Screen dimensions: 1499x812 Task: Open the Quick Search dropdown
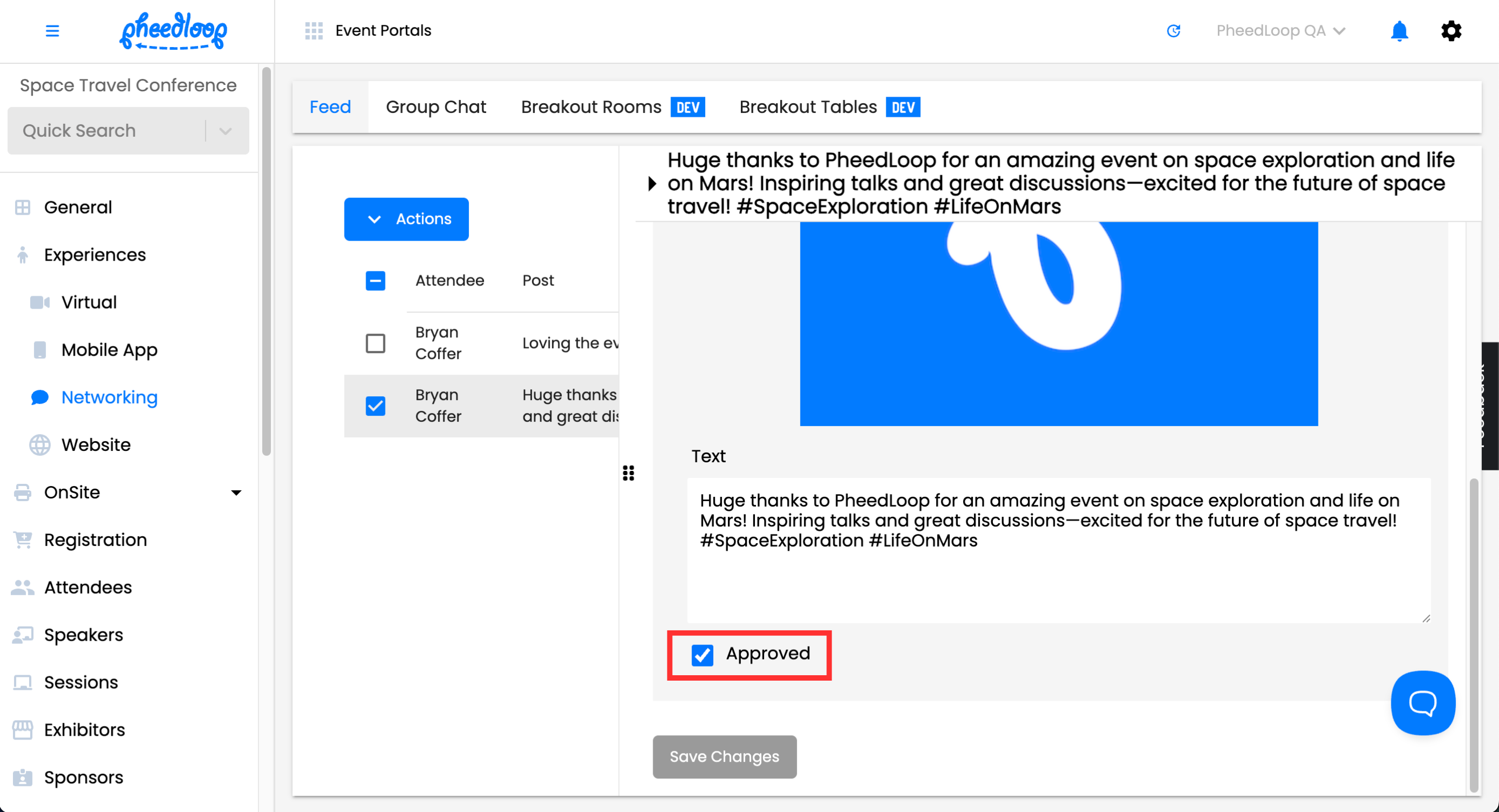pos(128,131)
